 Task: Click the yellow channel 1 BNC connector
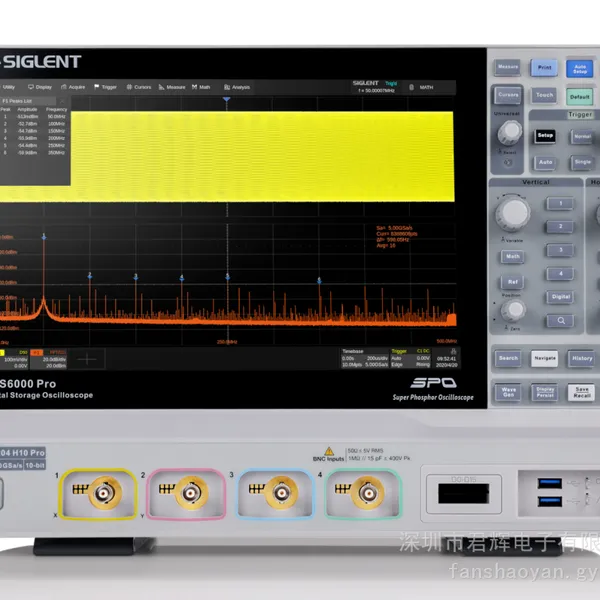[x=104, y=493]
